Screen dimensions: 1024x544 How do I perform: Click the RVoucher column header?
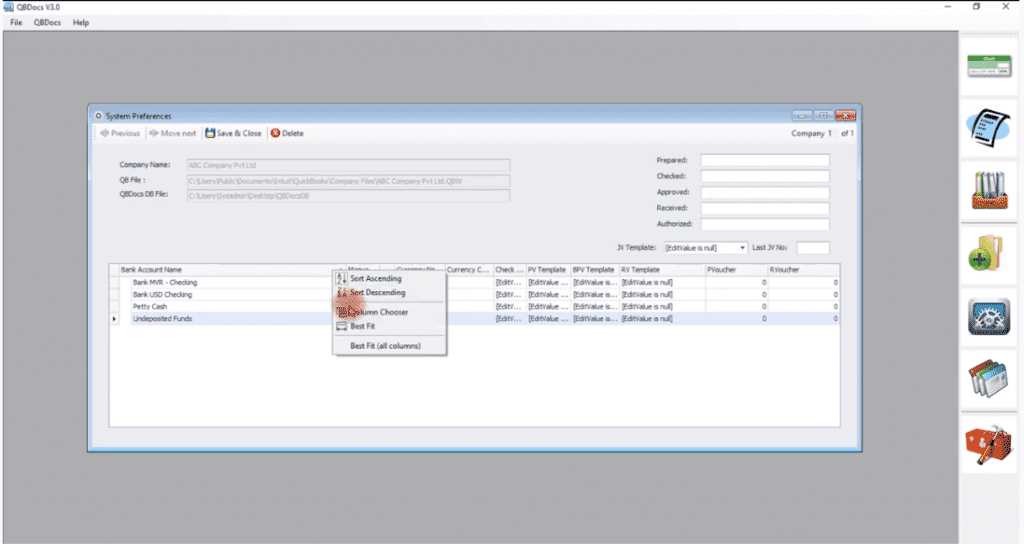tap(803, 270)
